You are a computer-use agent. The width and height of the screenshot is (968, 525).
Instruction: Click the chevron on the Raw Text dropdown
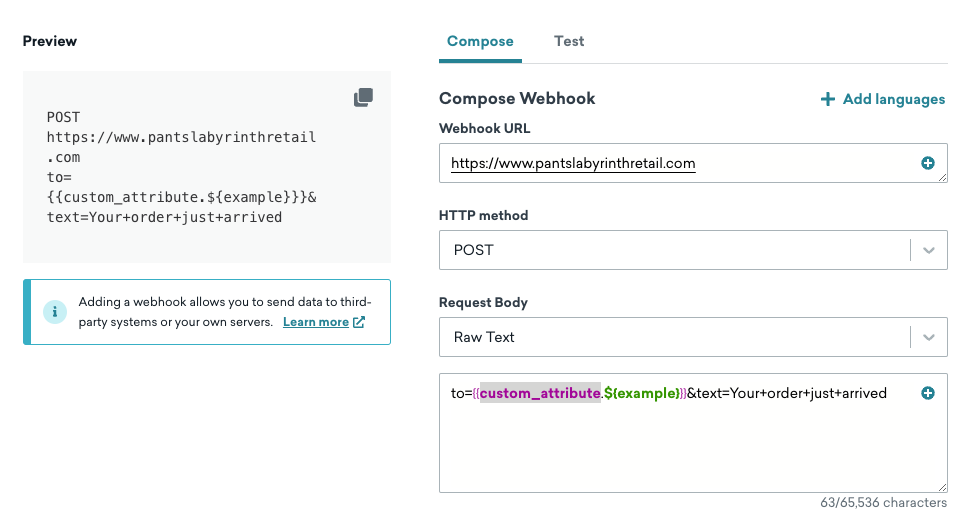[928, 337]
